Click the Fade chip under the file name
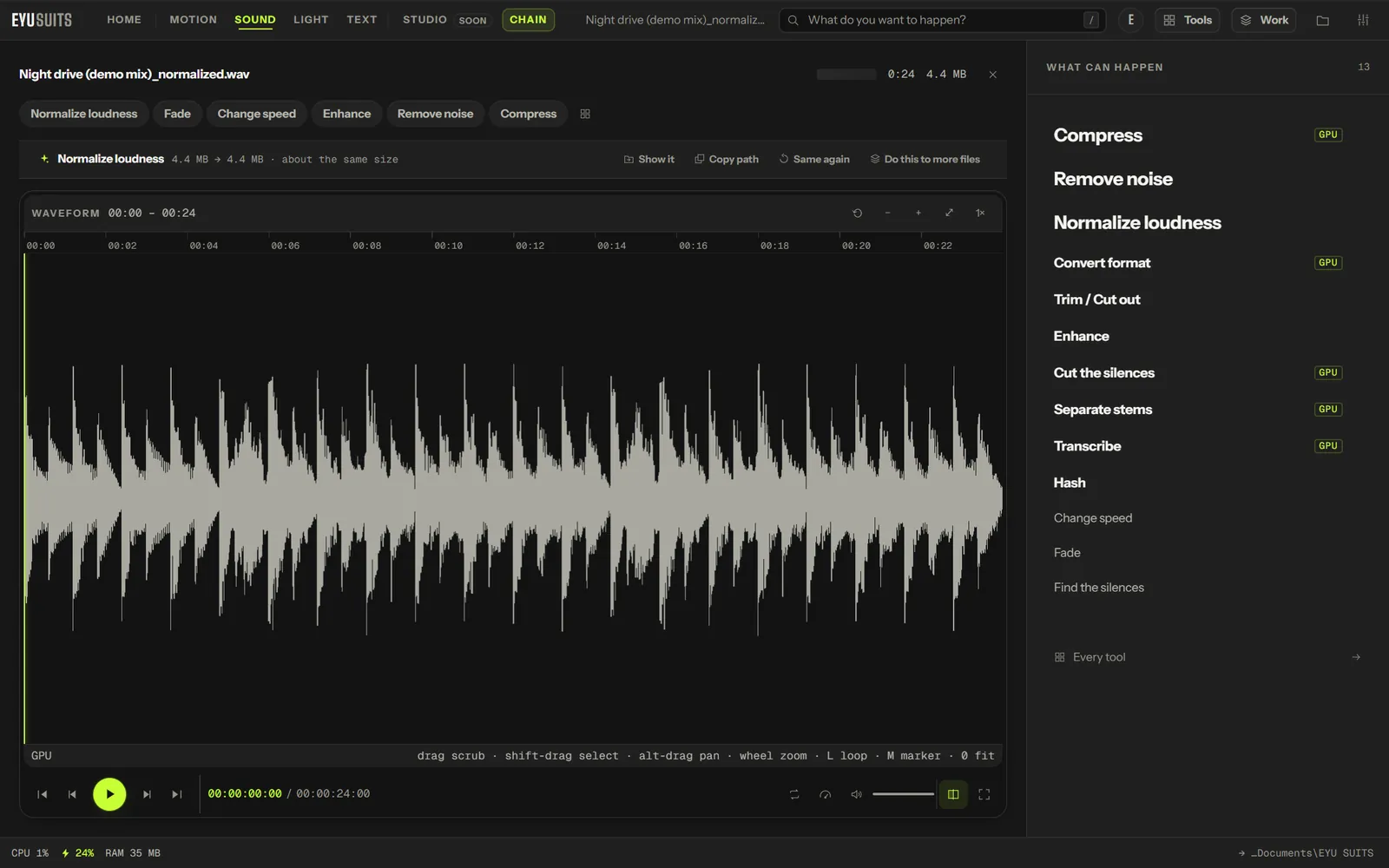The image size is (1389, 868). point(177,114)
